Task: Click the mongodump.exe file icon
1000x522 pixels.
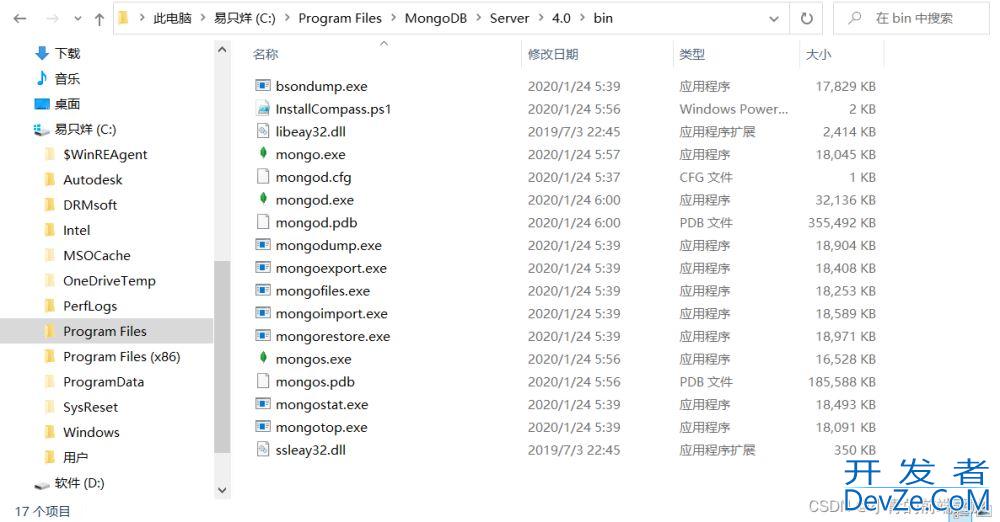Action: pos(263,245)
